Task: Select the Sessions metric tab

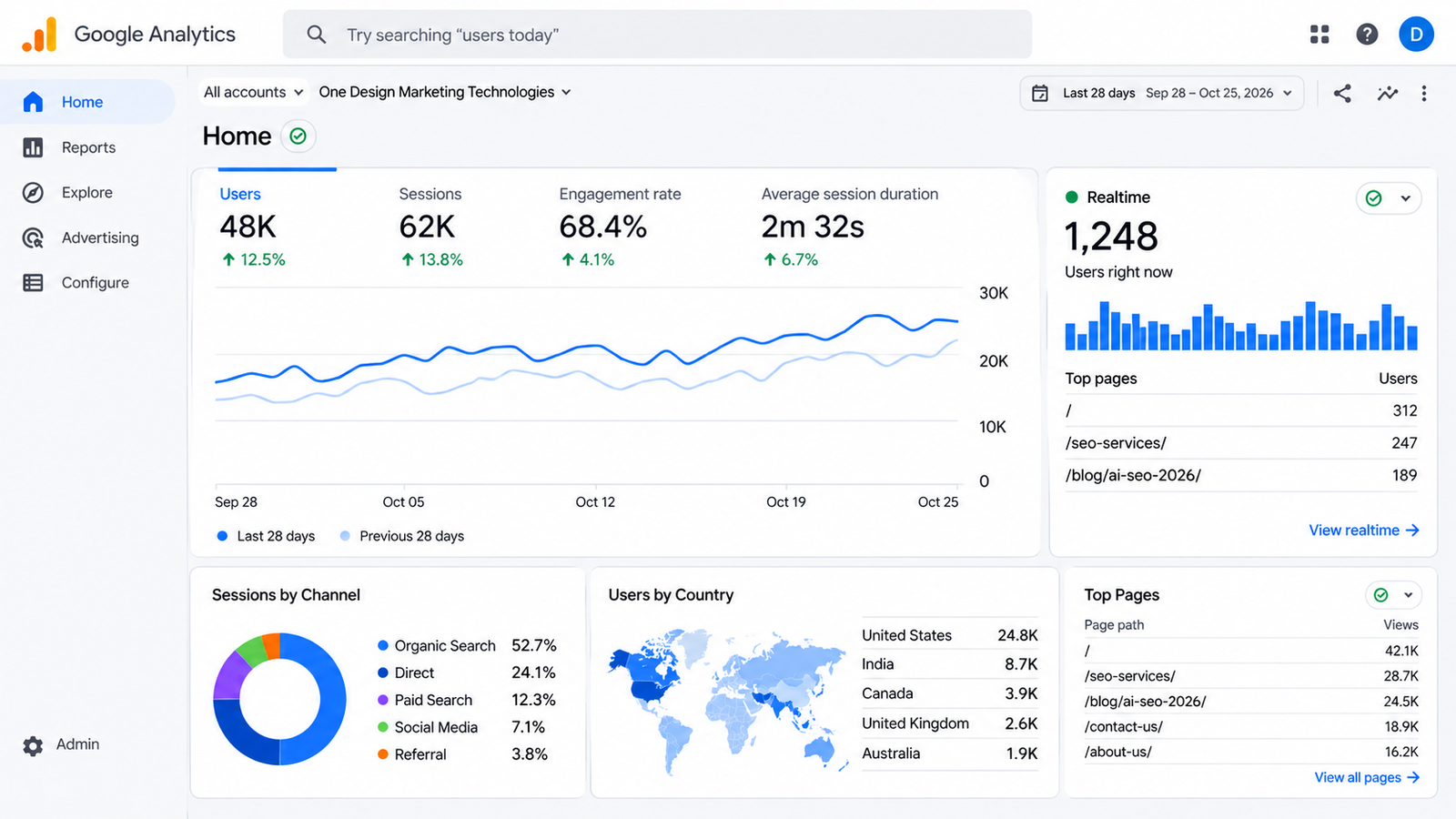Action: tap(431, 226)
